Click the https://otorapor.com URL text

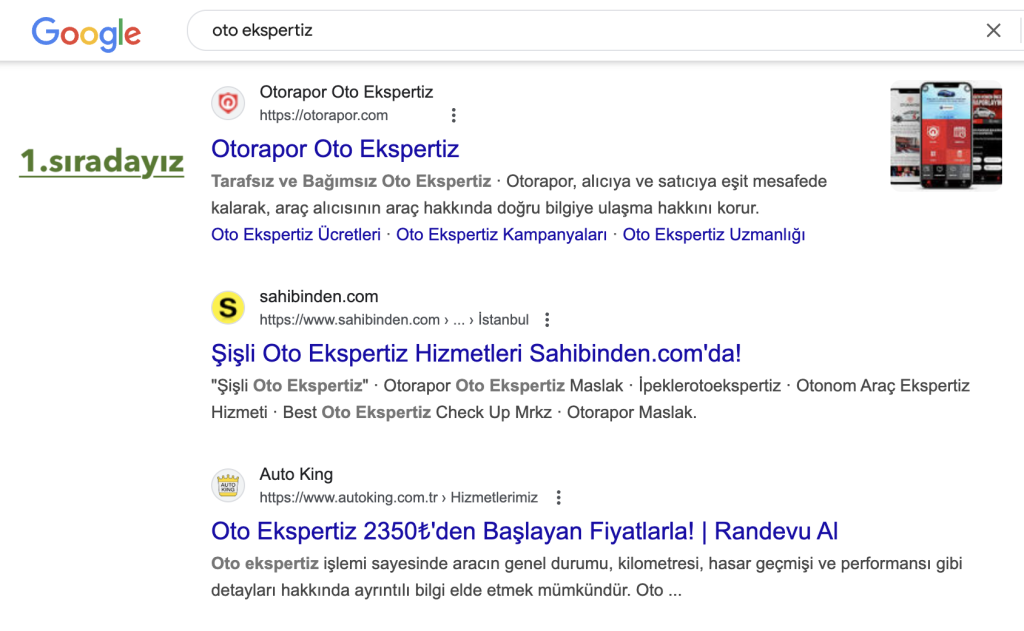(323, 116)
